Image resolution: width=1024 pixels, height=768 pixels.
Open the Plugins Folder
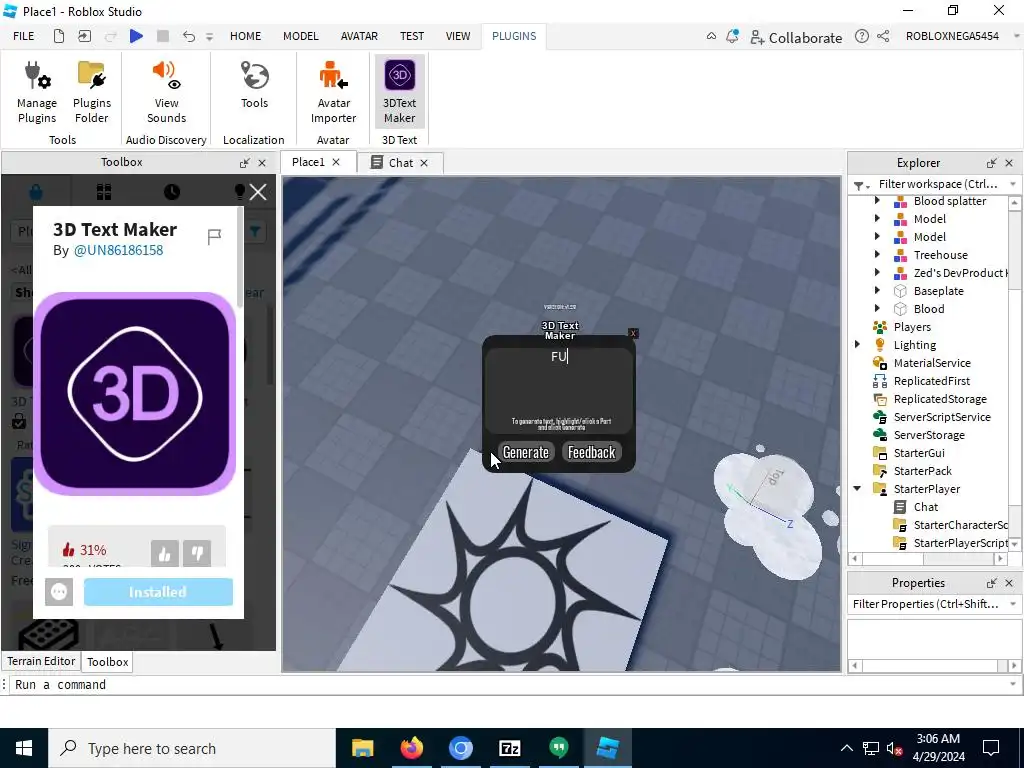[91, 91]
